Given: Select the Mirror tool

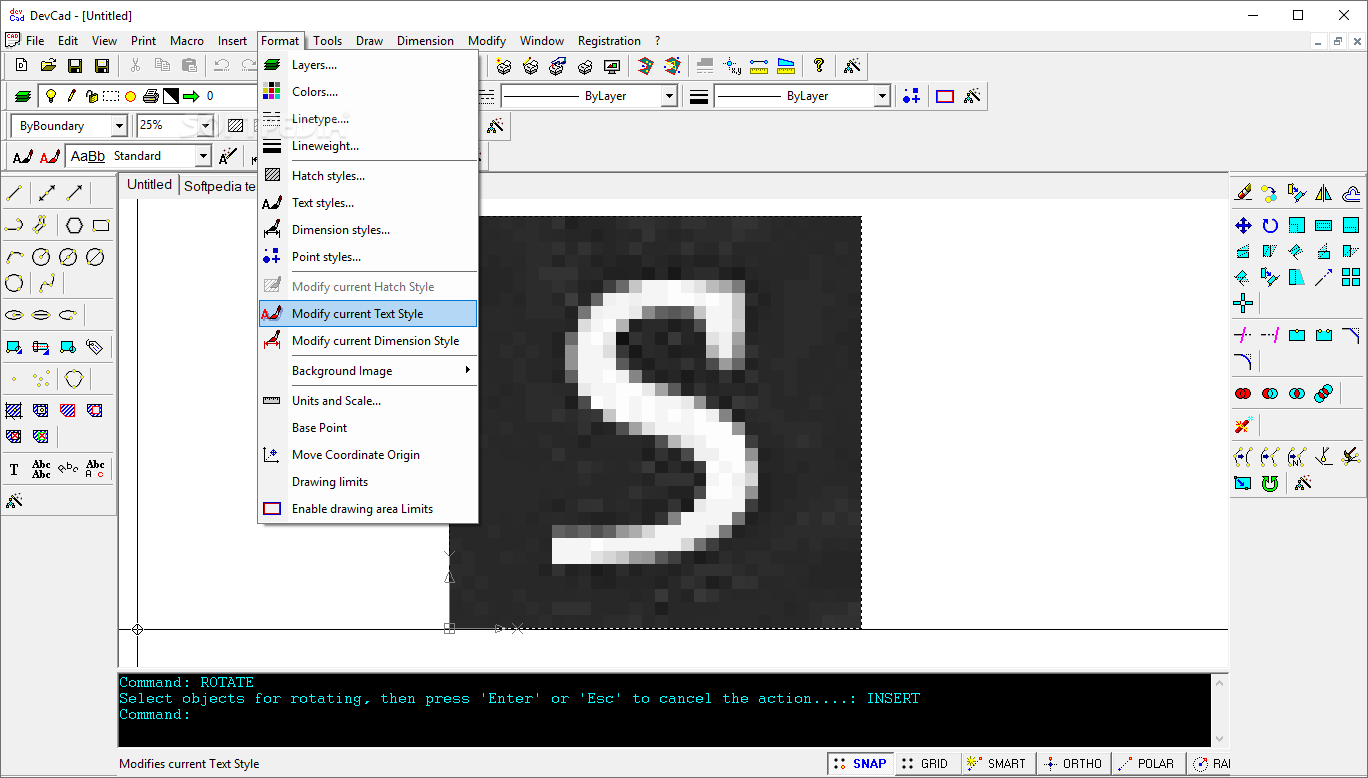Looking at the screenshot, I should pyautogui.click(x=1324, y=193).
